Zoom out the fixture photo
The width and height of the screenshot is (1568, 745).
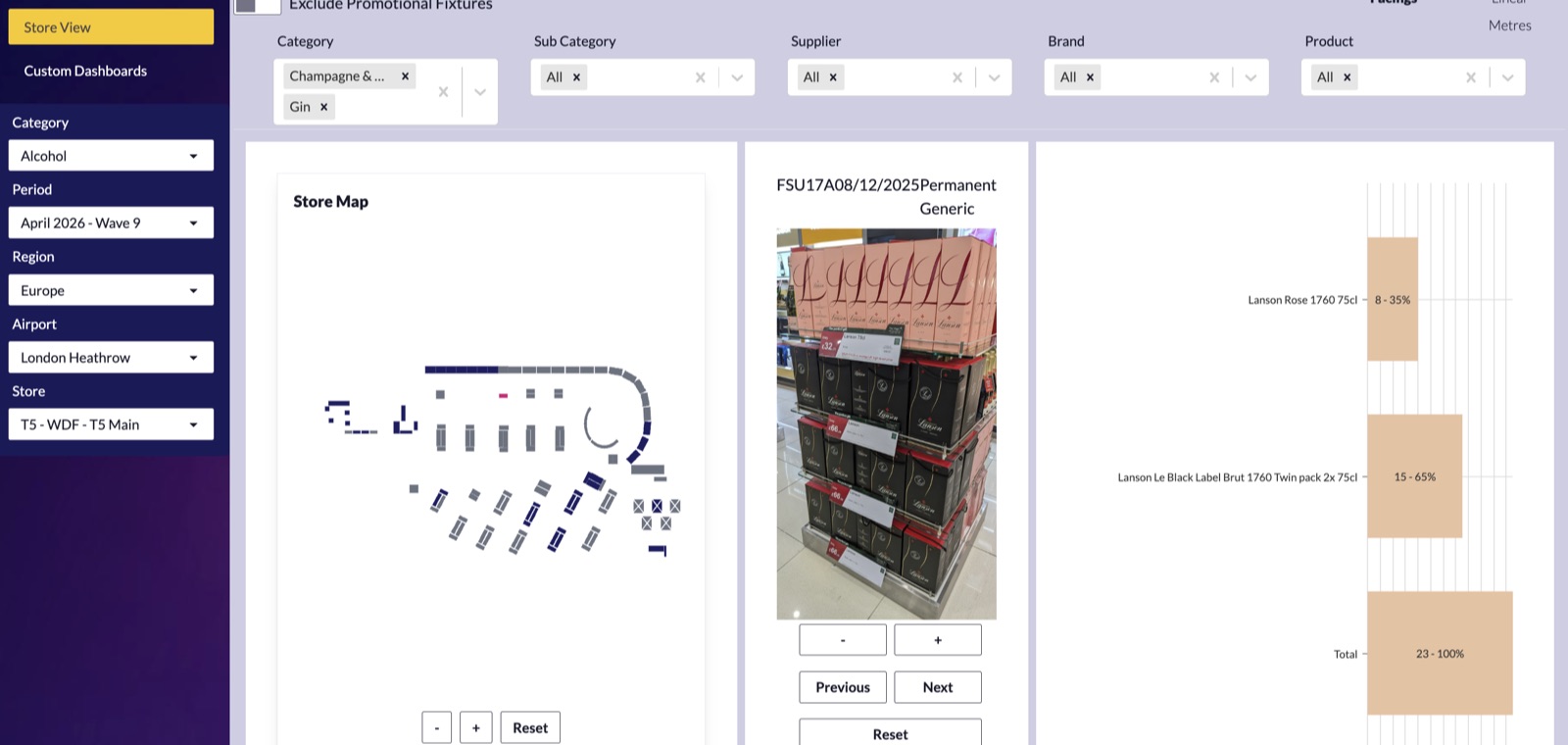click(843, 640)
